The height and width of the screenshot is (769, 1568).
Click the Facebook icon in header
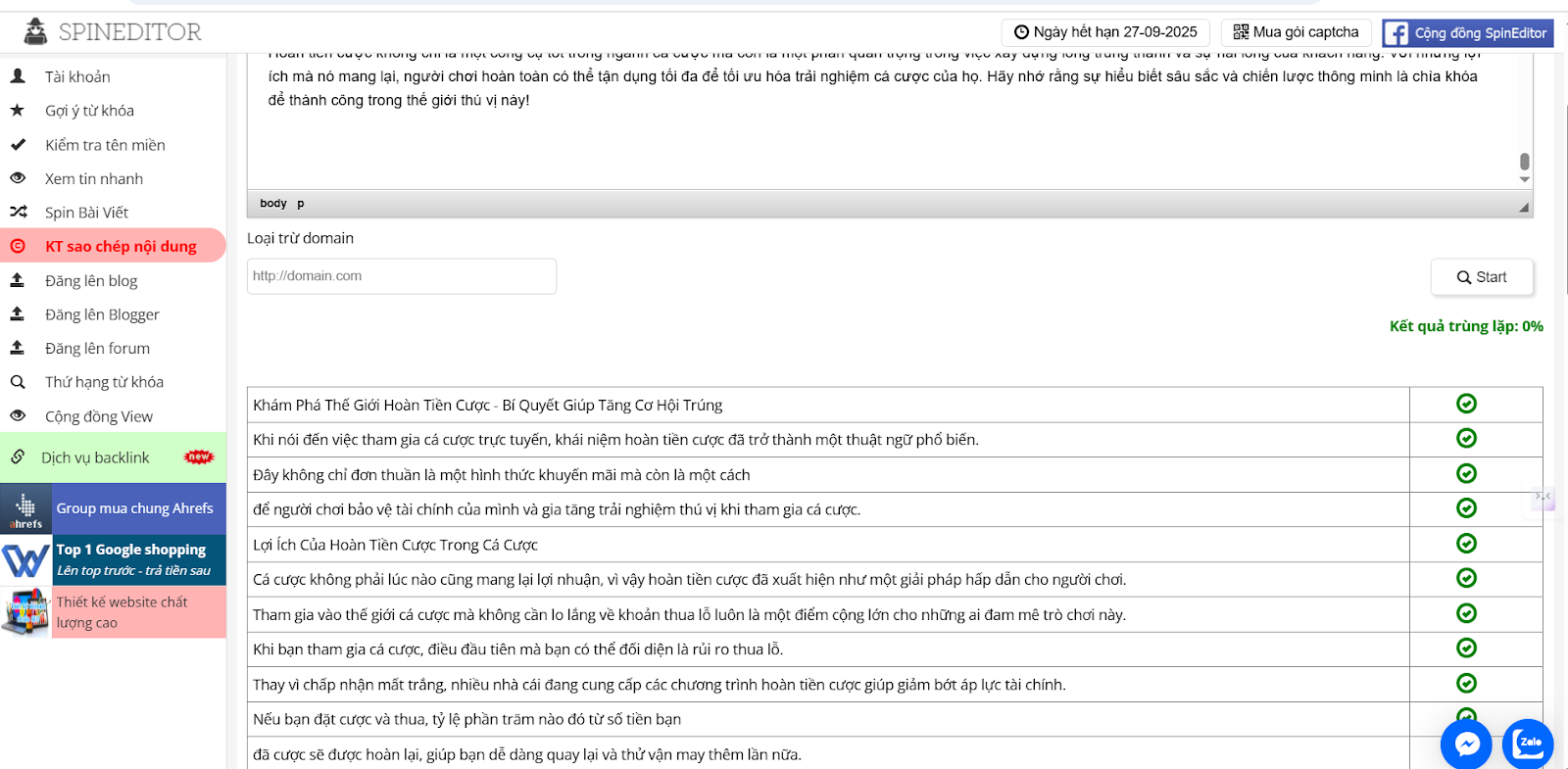[x=1396, y=33]
